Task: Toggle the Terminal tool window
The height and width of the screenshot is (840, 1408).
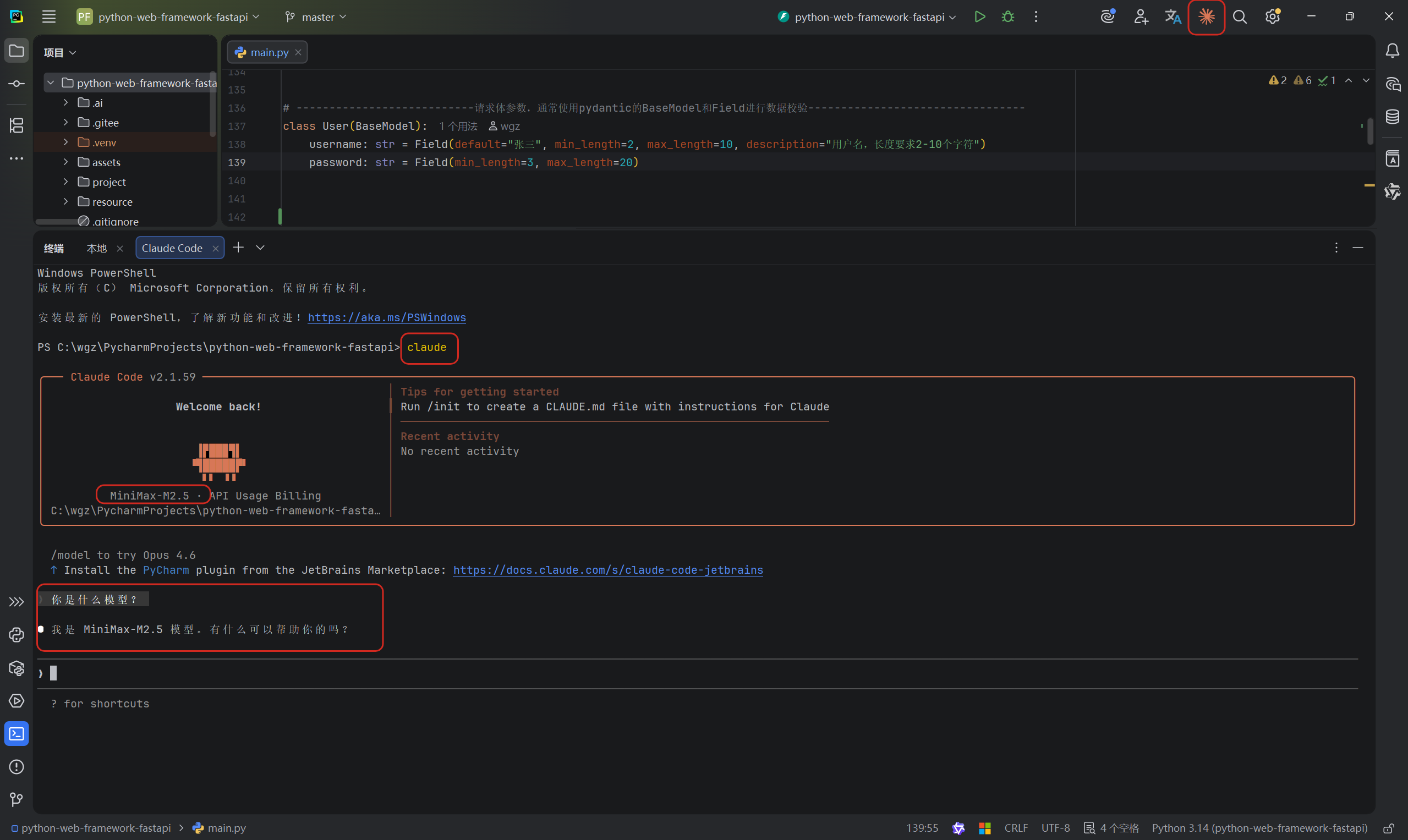Action: [x=17, y=734]
